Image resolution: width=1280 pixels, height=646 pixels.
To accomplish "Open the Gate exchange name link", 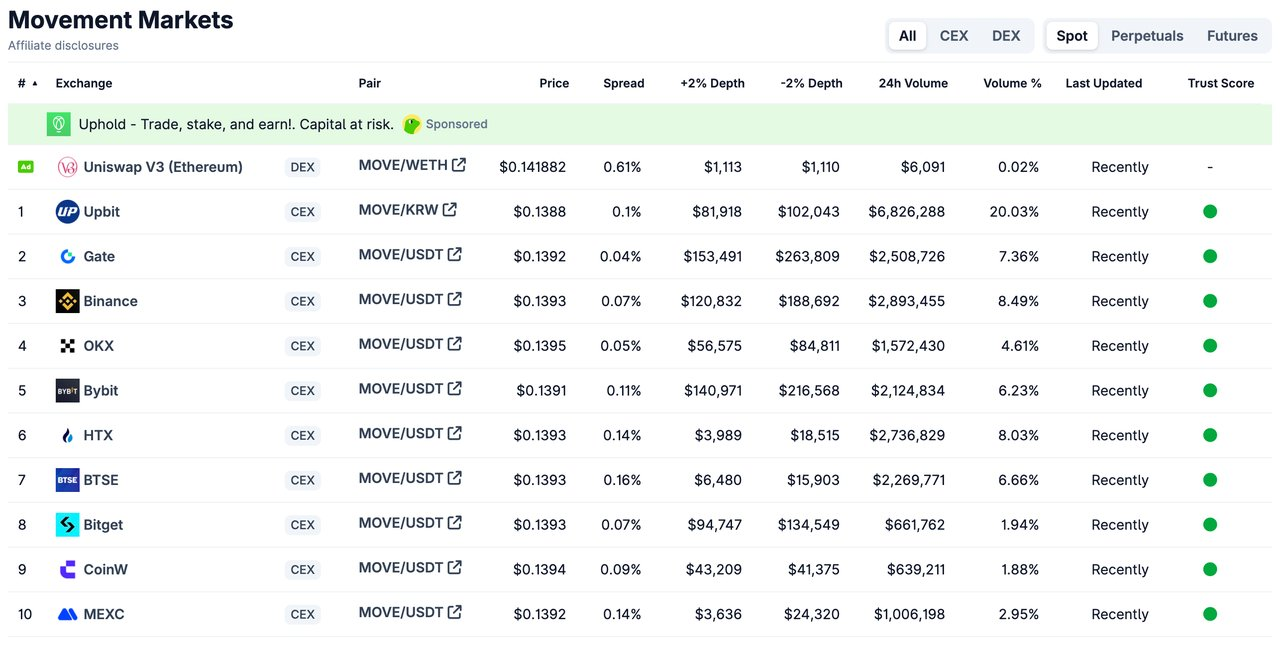I will tap(99, 256).
